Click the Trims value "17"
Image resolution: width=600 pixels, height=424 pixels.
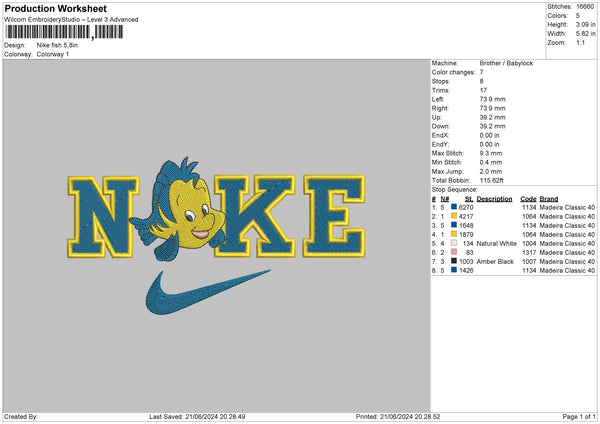coord(483,90)
